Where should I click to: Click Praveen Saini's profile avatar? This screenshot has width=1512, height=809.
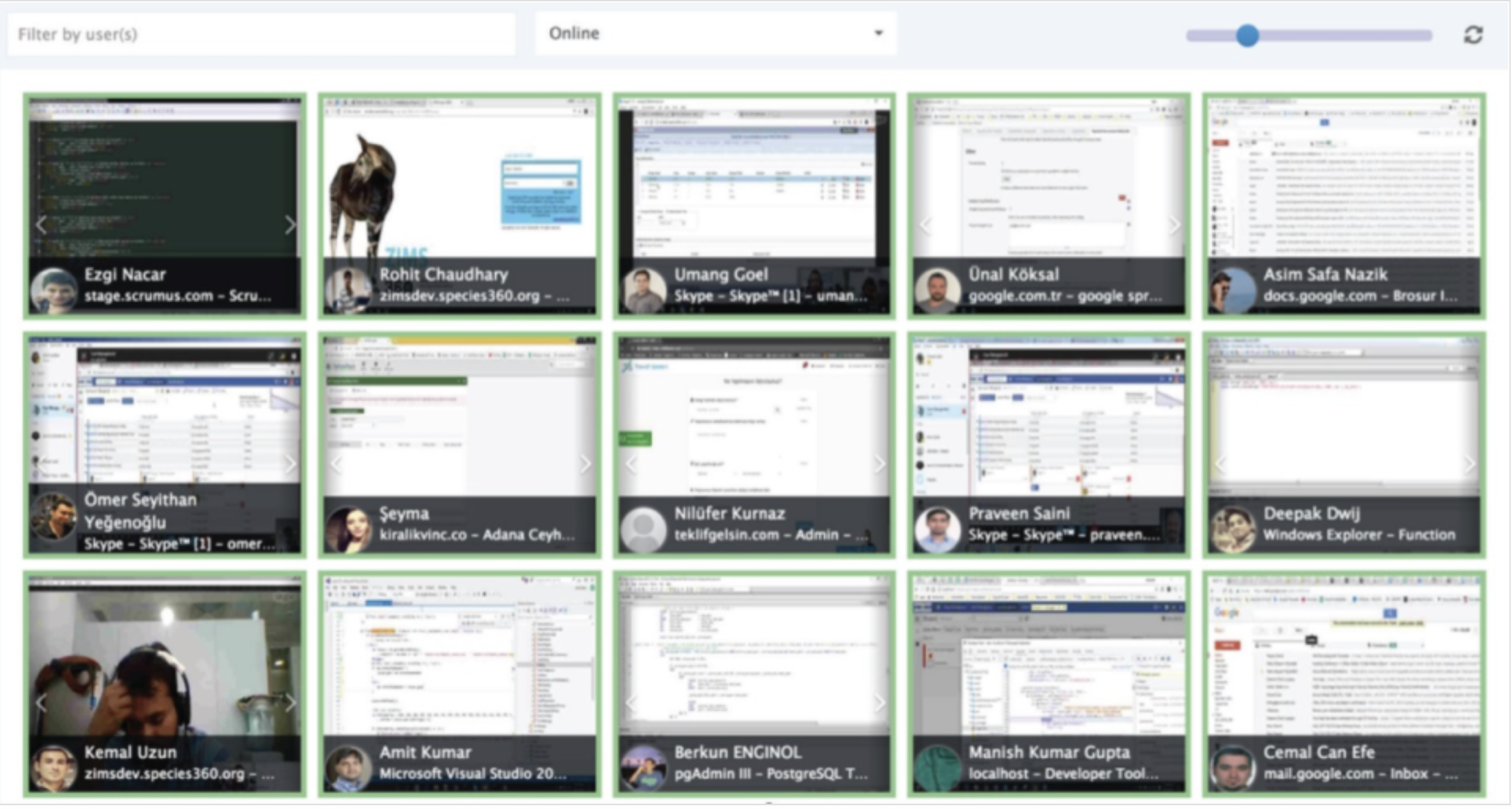(x=937, y=529)
